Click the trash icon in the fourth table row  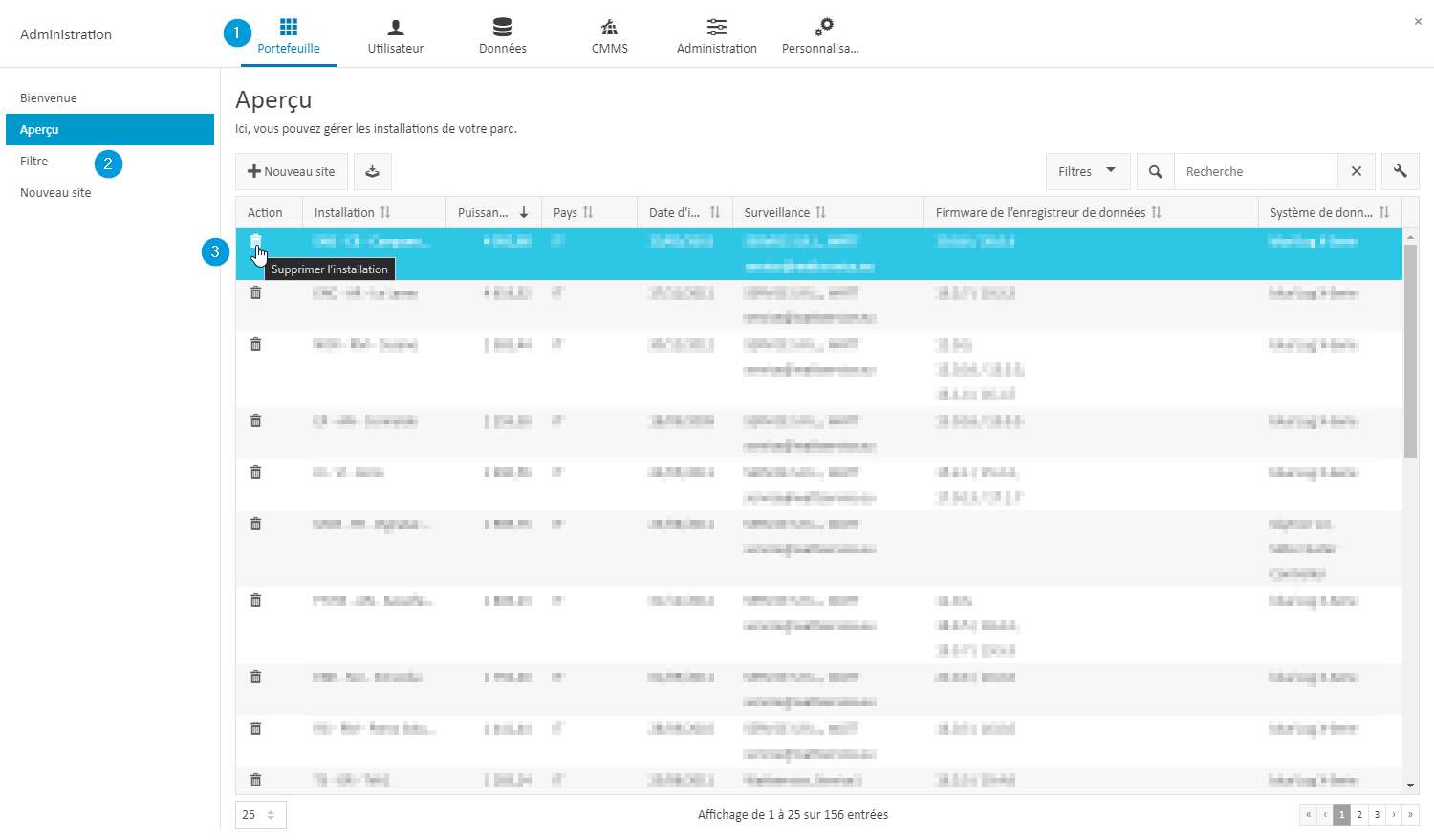click(x=255, y=420)
